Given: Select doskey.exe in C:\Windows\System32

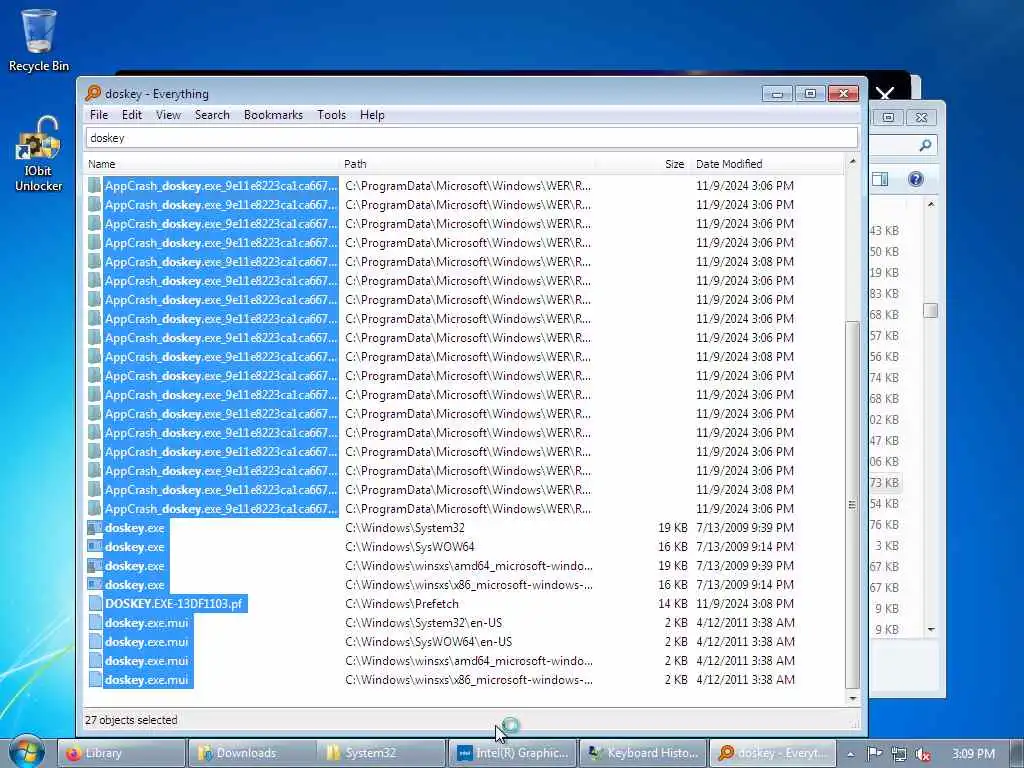Looking at the screenshot, I should (135, 528).
